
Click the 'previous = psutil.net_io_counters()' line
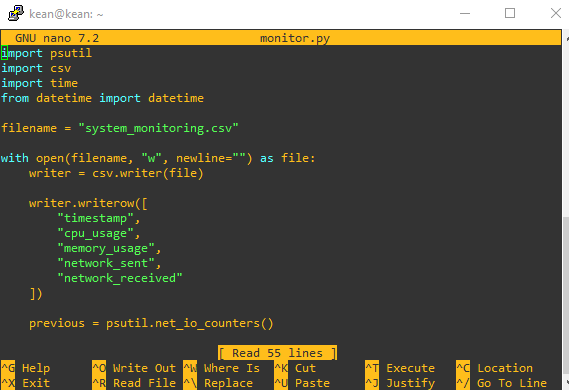[x=151, y=323]
